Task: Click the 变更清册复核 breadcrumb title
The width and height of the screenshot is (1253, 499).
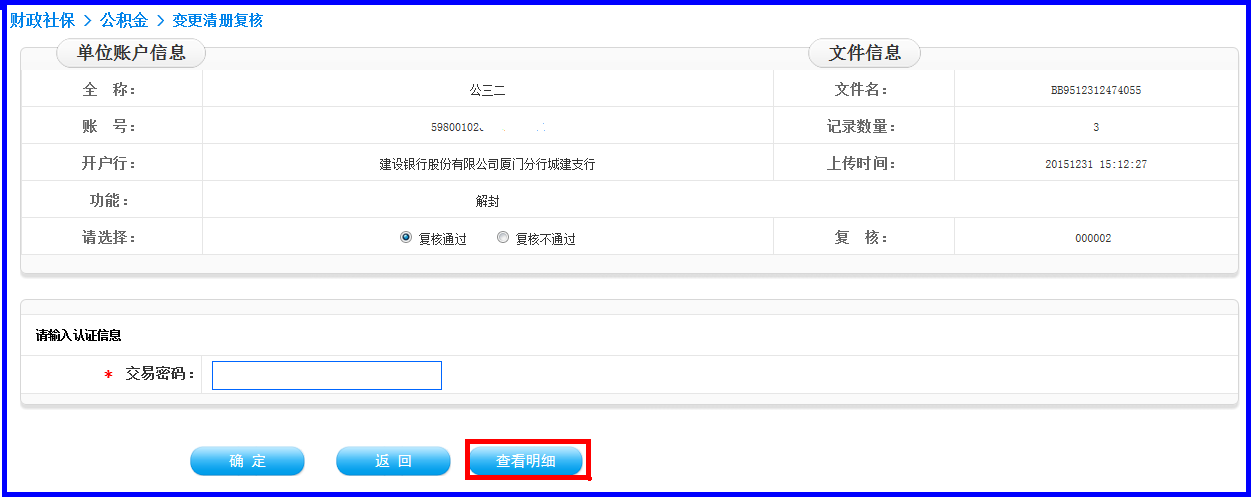Action: tap(217, 20)
